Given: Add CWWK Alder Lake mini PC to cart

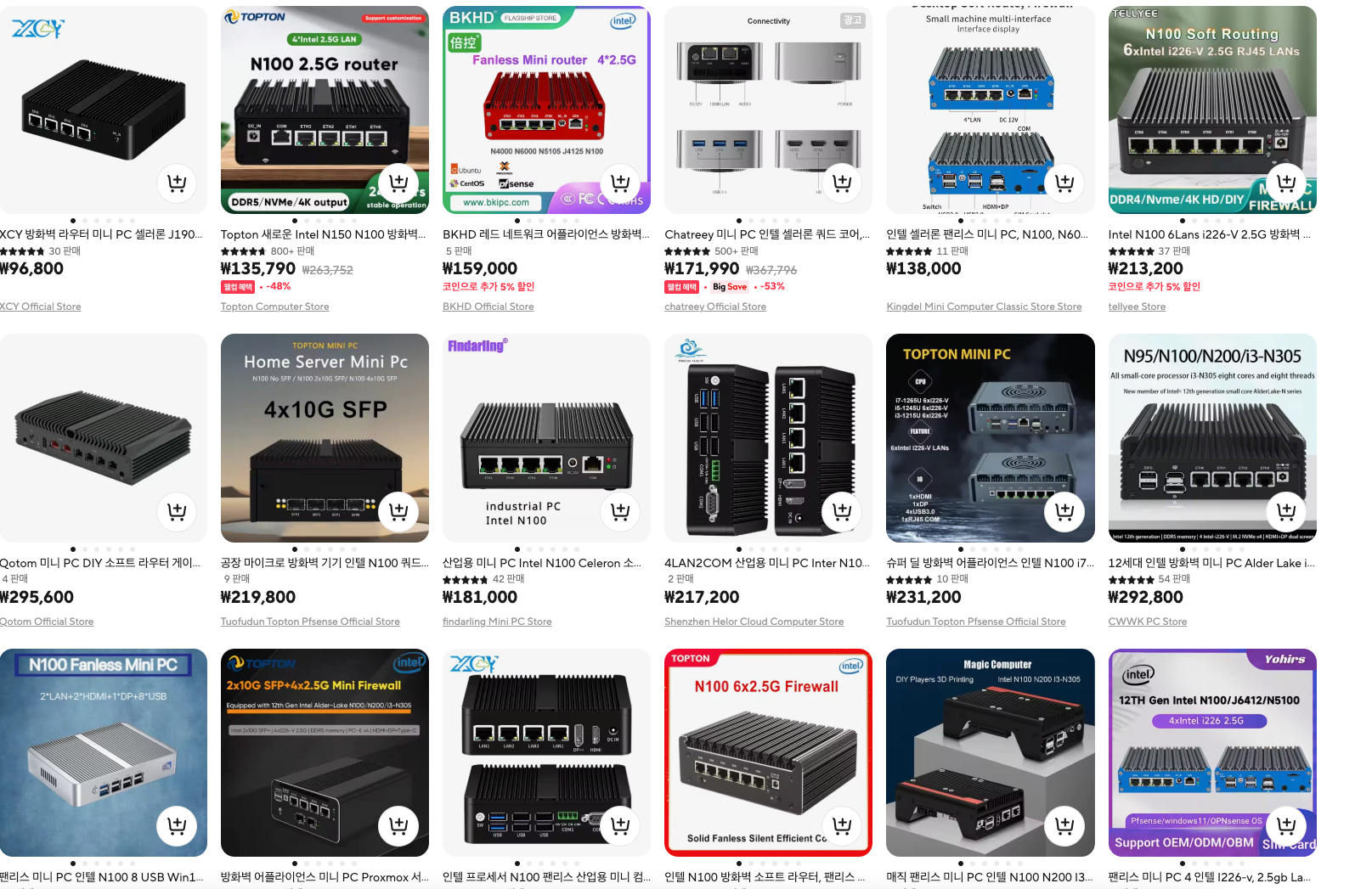Looking at the screenshot, I should click(x=1286, y=511).
